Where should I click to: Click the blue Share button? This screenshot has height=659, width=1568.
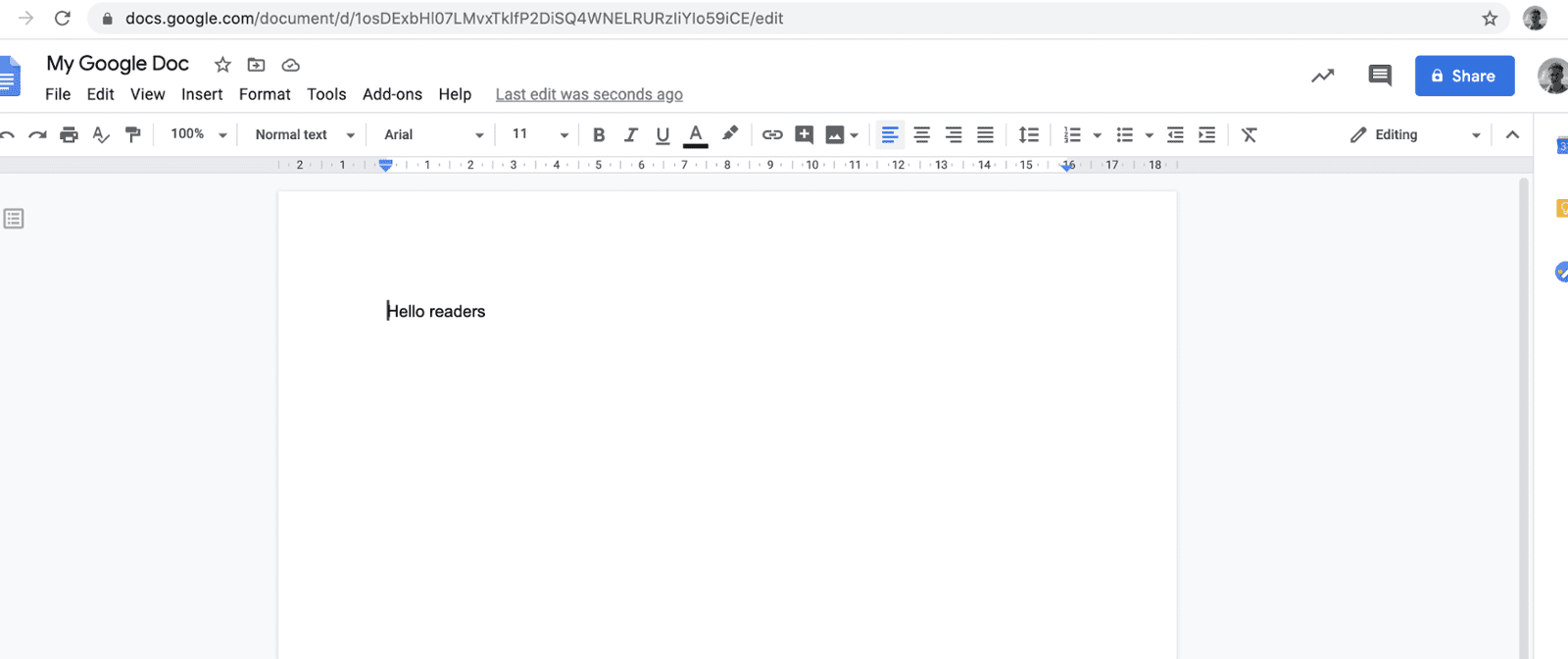point(1464,76)
